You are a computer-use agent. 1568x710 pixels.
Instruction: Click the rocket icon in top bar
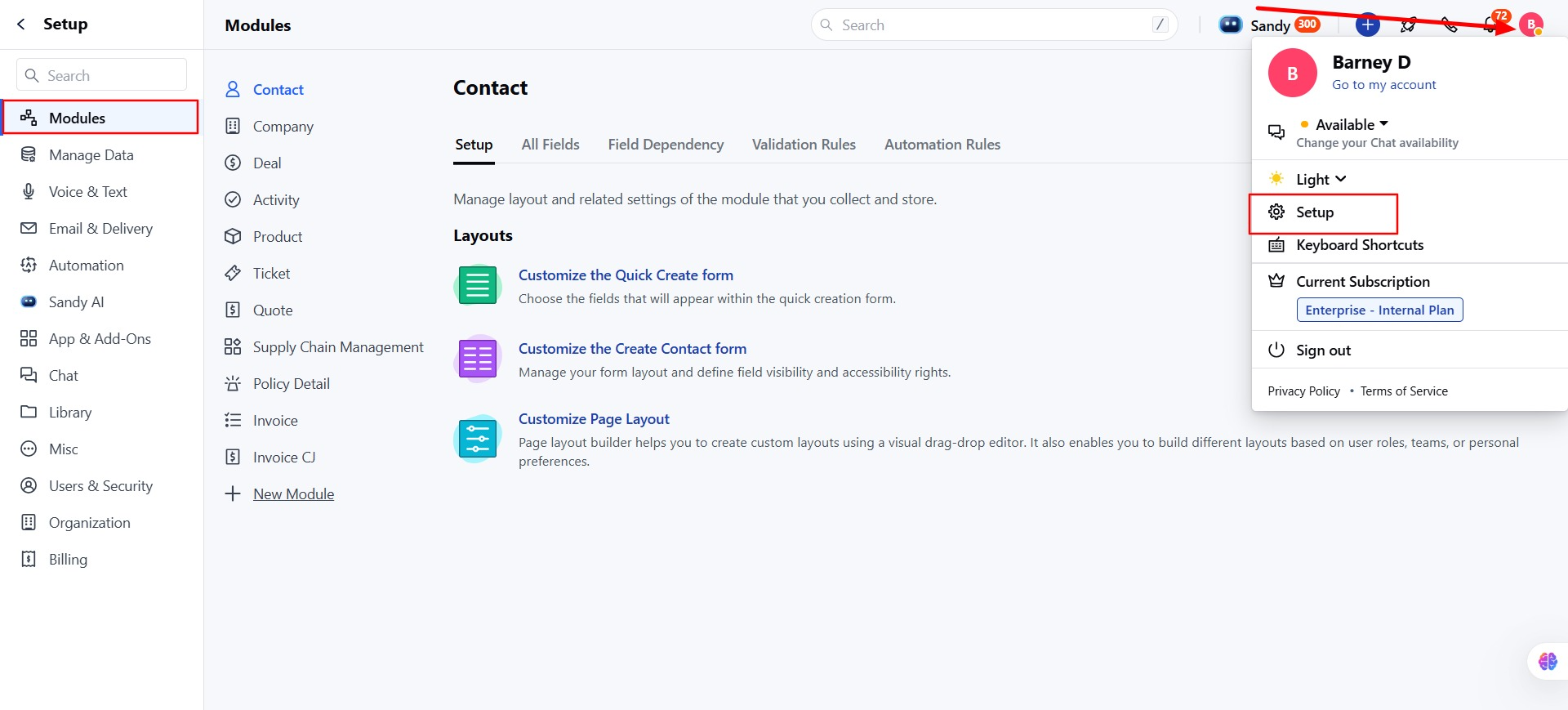pyautogui.click(x=1408, y=25)
